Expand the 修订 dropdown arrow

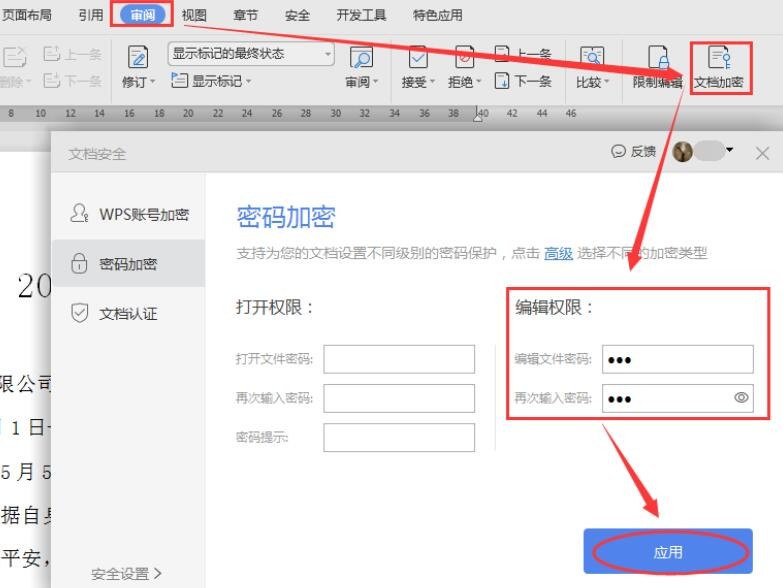click(153, 81)
